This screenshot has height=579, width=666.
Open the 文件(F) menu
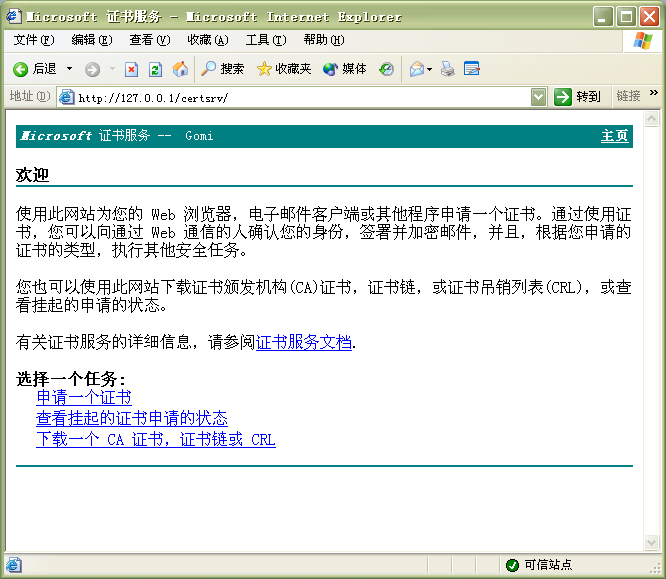coord(34,40)
